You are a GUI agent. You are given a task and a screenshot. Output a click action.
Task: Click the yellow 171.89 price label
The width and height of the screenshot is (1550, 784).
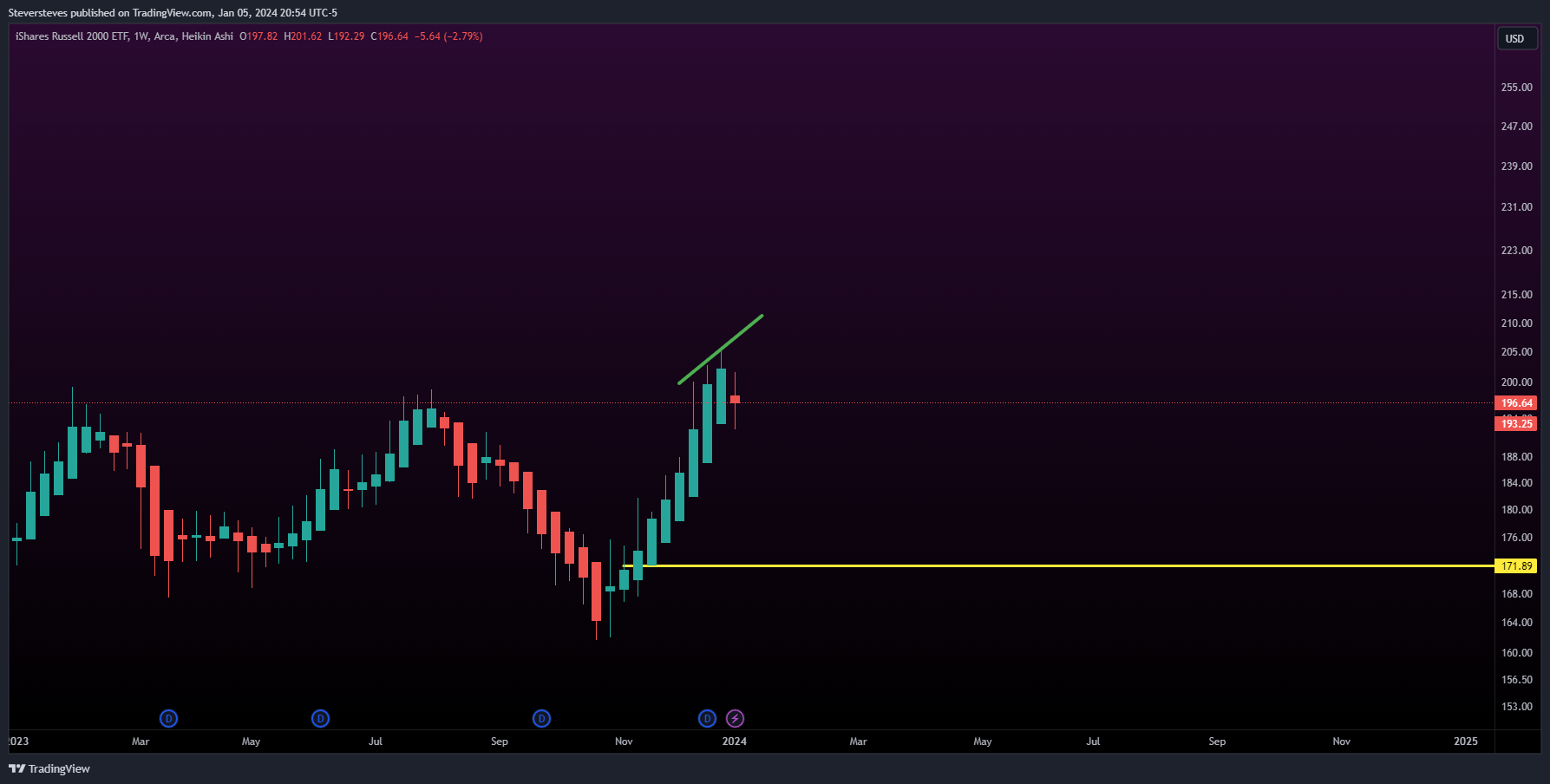(x=1516, y=565)
